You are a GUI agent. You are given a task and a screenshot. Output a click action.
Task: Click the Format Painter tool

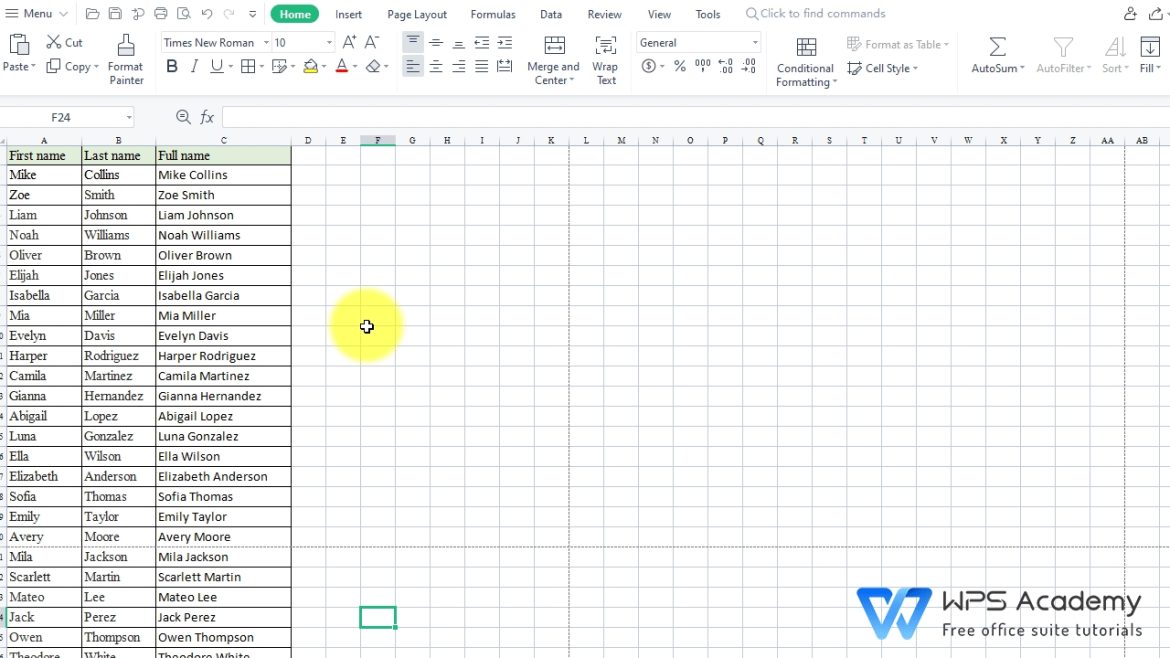click(125, 58)
